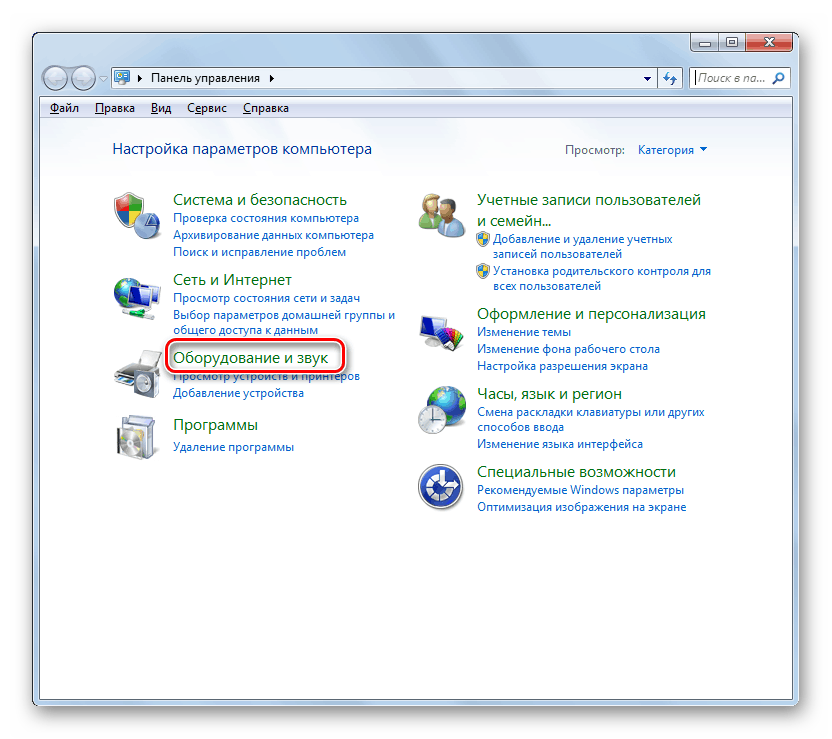
Task: Click the Back navigation arrow button
Action: tap(58, 78)
